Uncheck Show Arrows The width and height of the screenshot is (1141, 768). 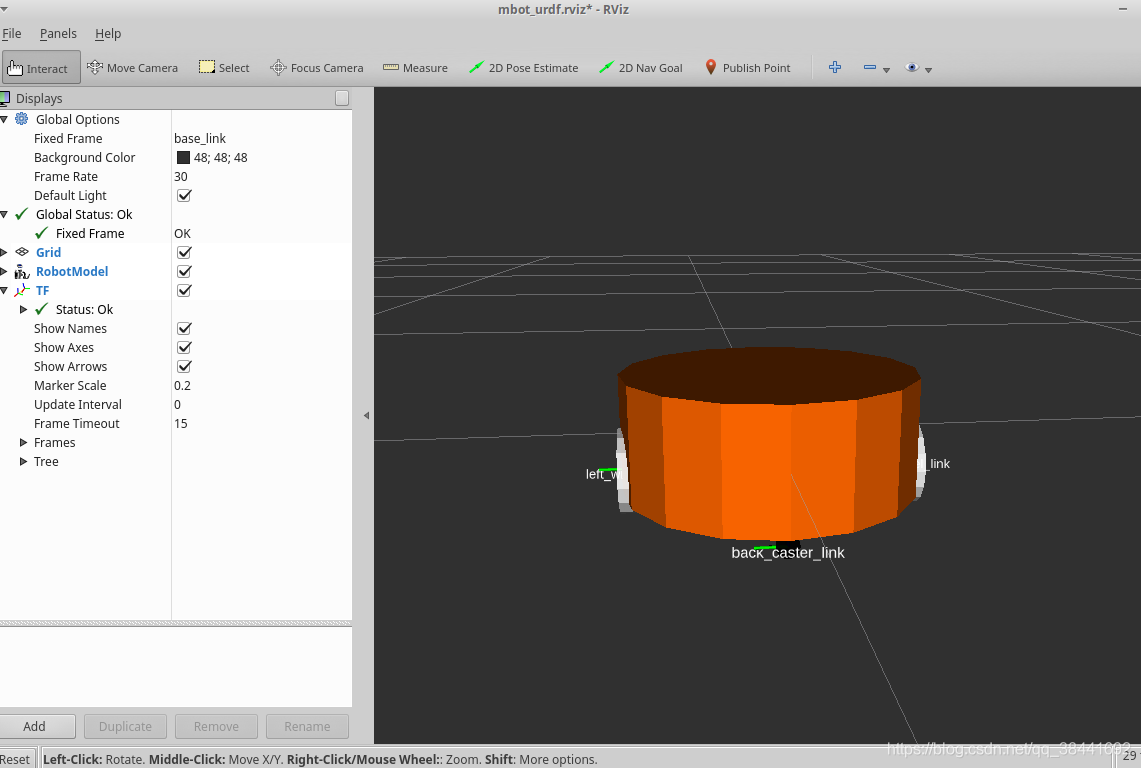[x=184, y=366]
